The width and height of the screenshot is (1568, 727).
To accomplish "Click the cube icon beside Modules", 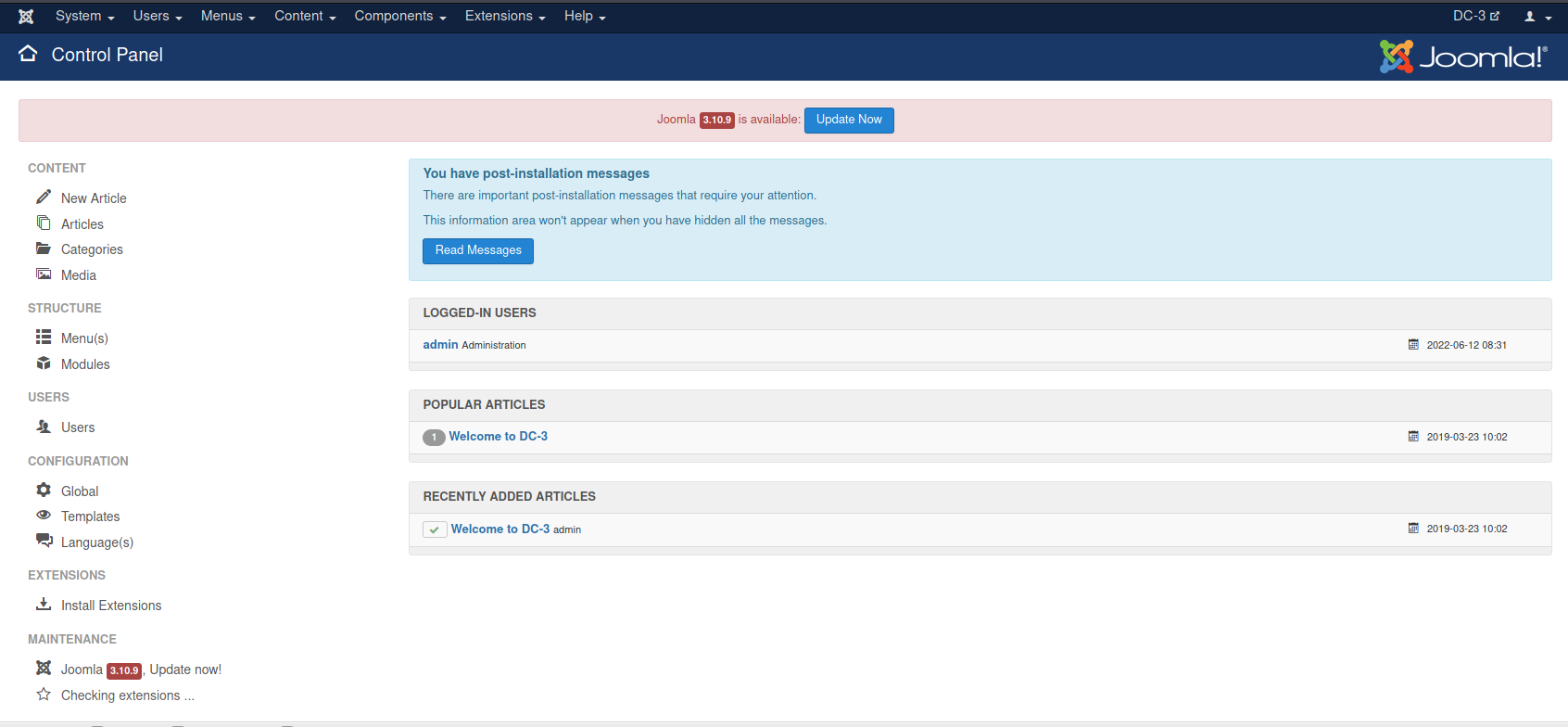I will pos(44,363).
